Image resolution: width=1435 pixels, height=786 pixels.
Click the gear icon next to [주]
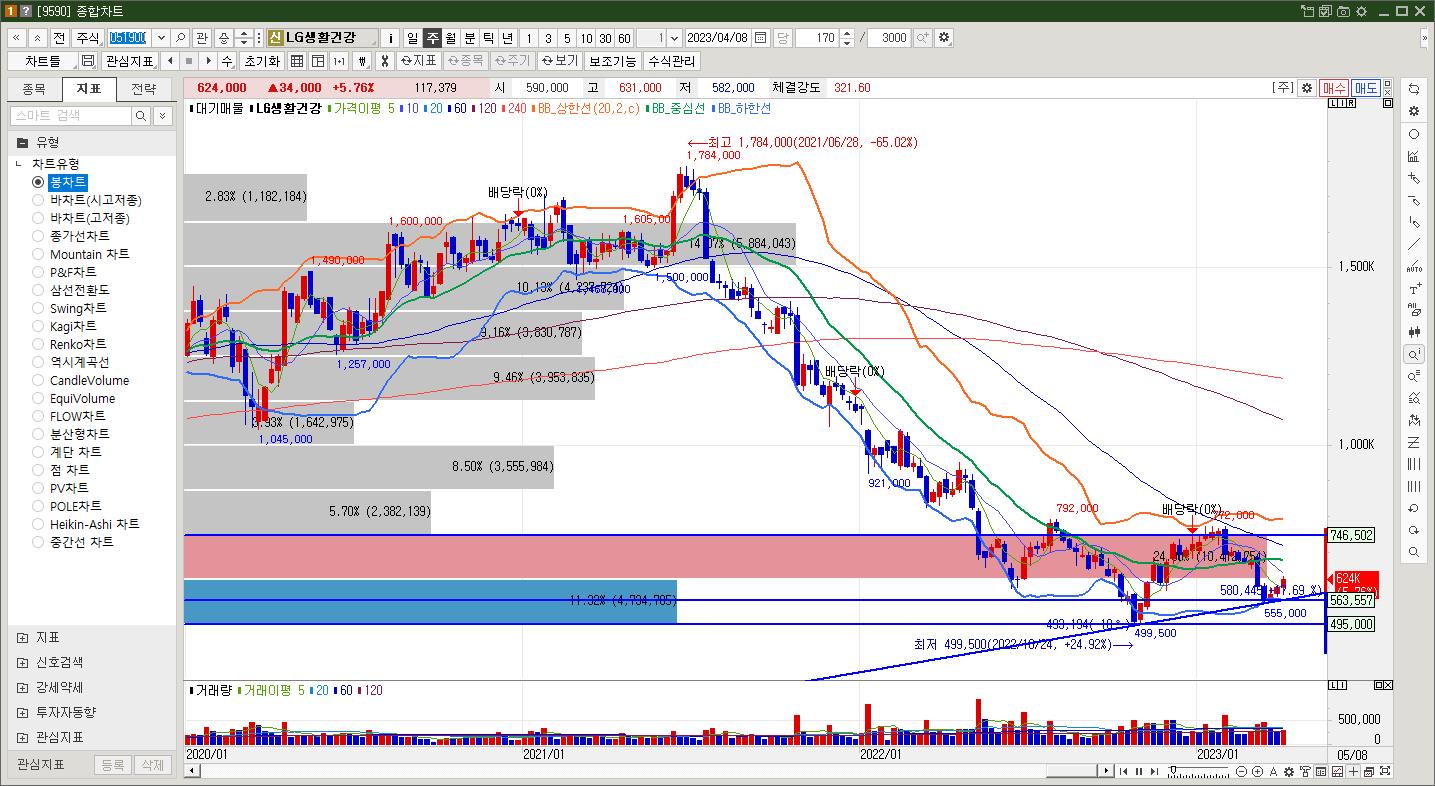(x=1306, y=88)
